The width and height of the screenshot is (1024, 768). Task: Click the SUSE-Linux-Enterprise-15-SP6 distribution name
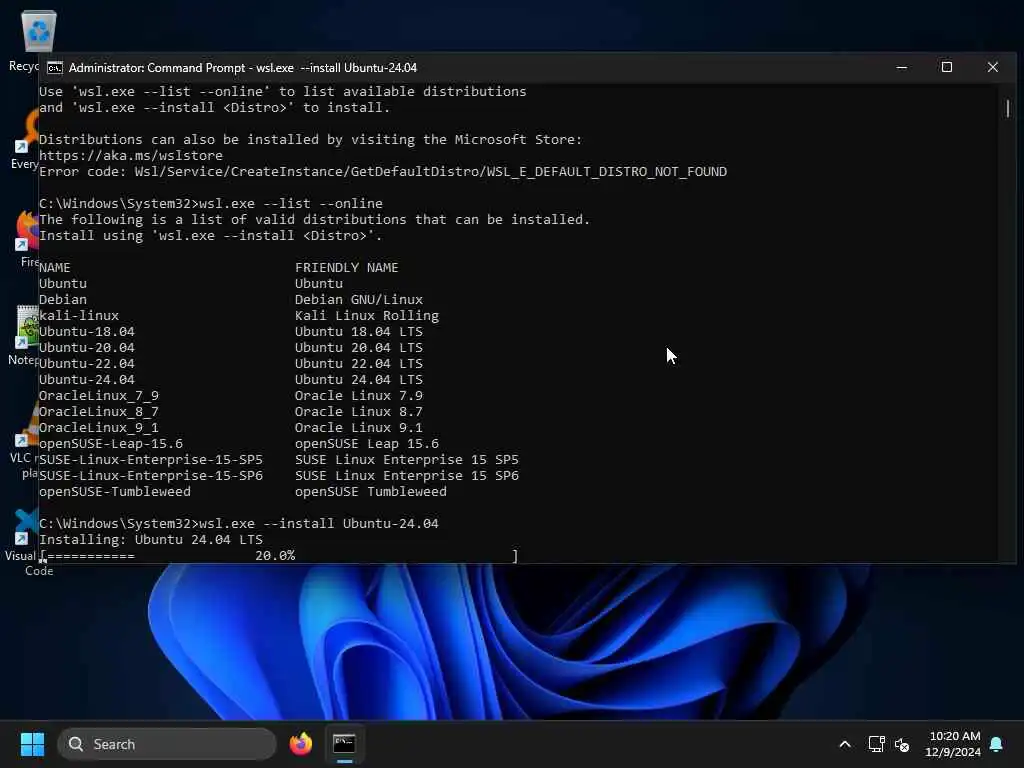pyautogui.click(x=151, y=475)
